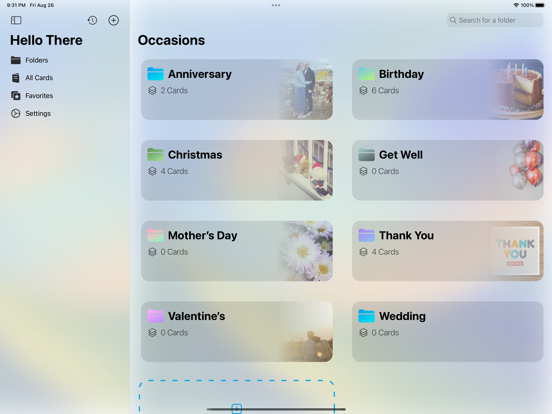Click Valentine's card stack icon
This screenshot has width=552, height=414.
152,333
